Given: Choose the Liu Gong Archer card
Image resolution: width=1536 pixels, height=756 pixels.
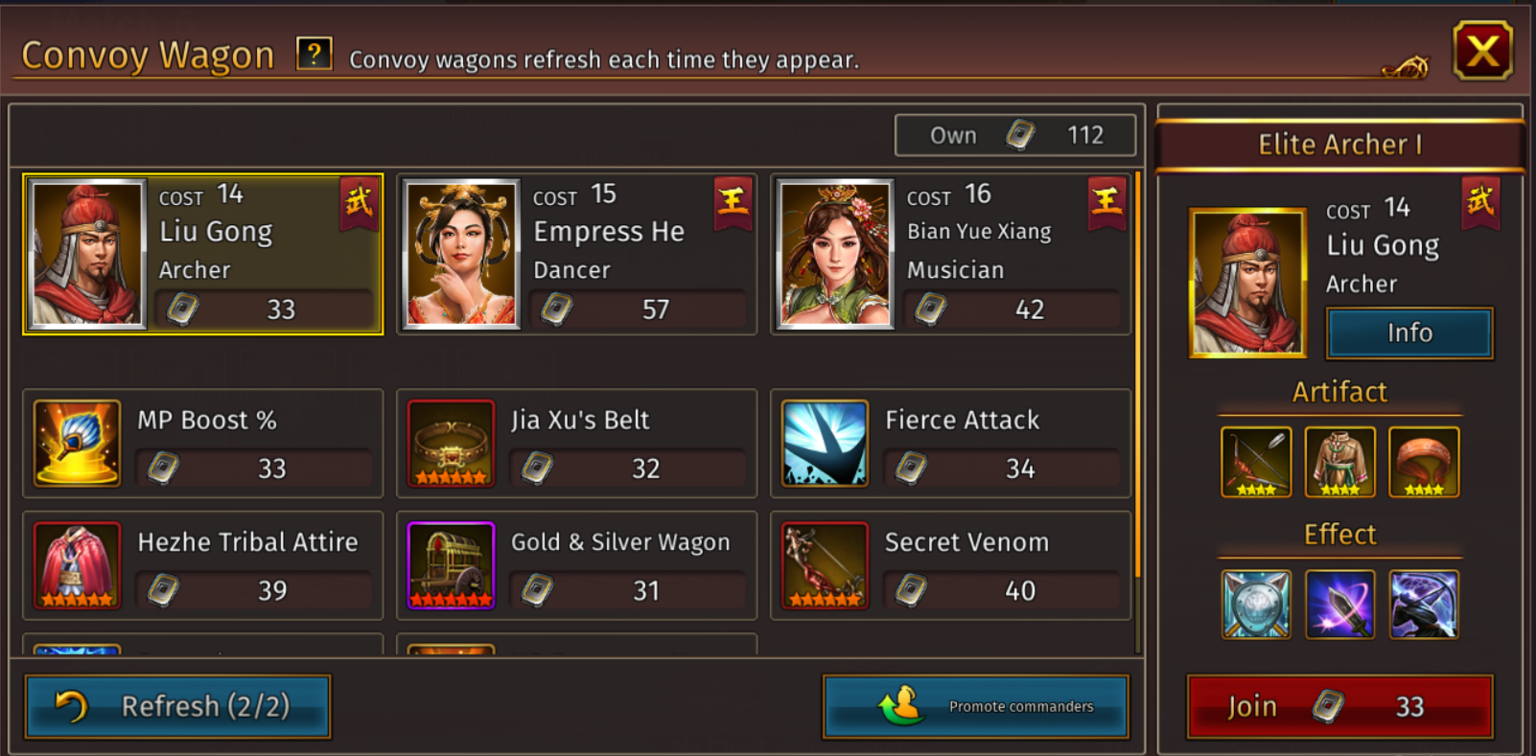Looking at the screenshot, I should point(203,254).
